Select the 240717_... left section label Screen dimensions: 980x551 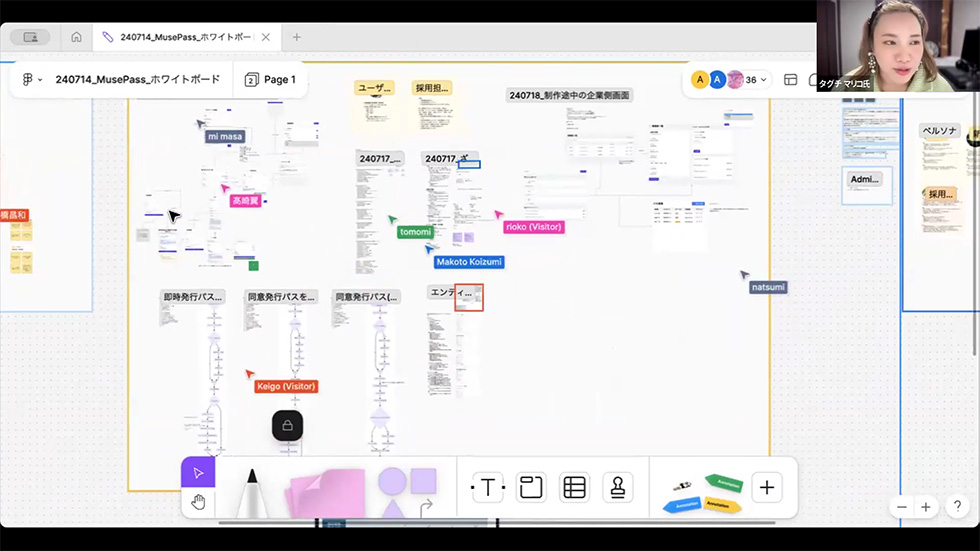coord(380,159)
